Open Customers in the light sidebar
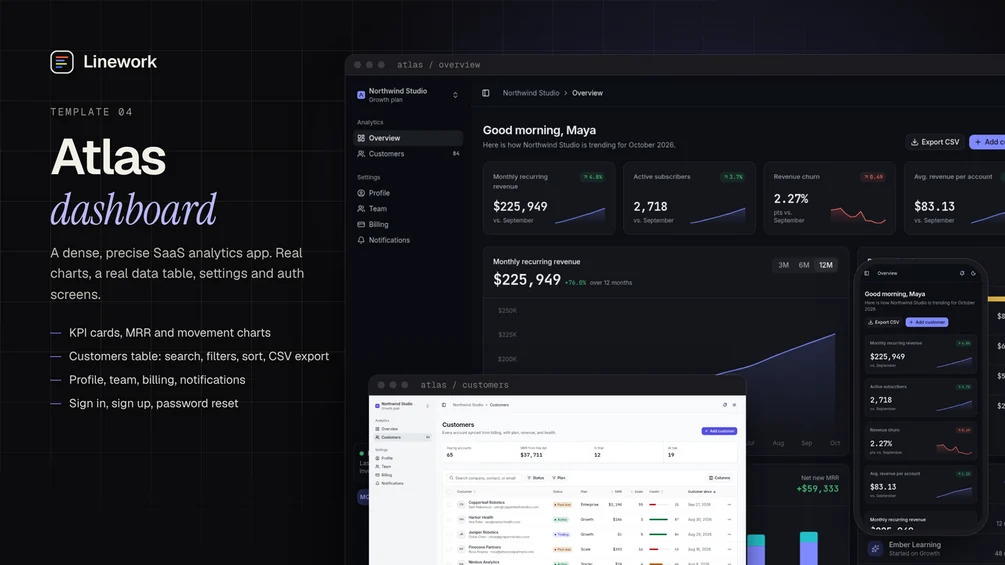Image resolution: width=1005 pixels, height=565 pixels. [x=403, y=438]
